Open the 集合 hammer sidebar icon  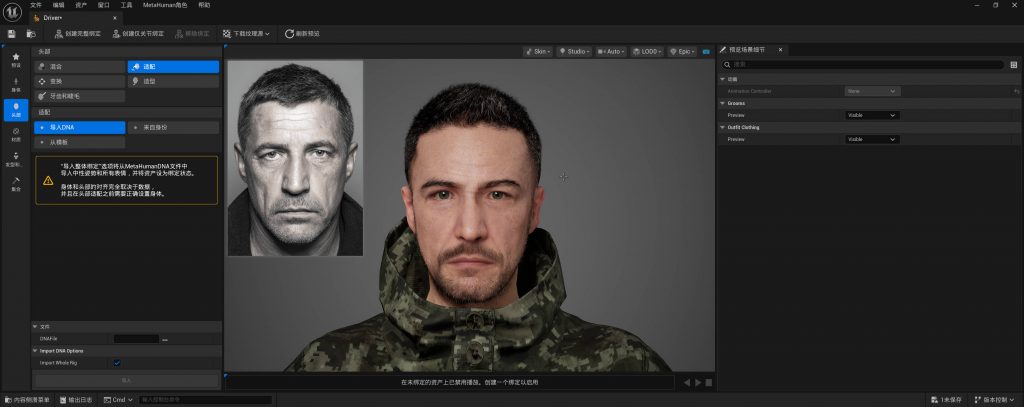16,183
